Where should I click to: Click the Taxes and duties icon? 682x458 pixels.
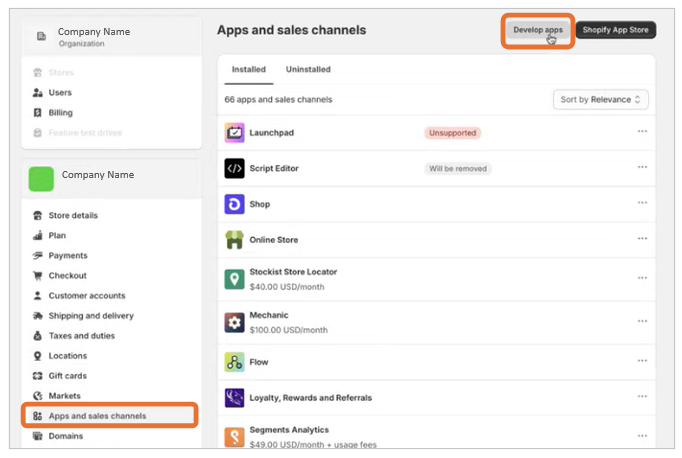[38, 335]
